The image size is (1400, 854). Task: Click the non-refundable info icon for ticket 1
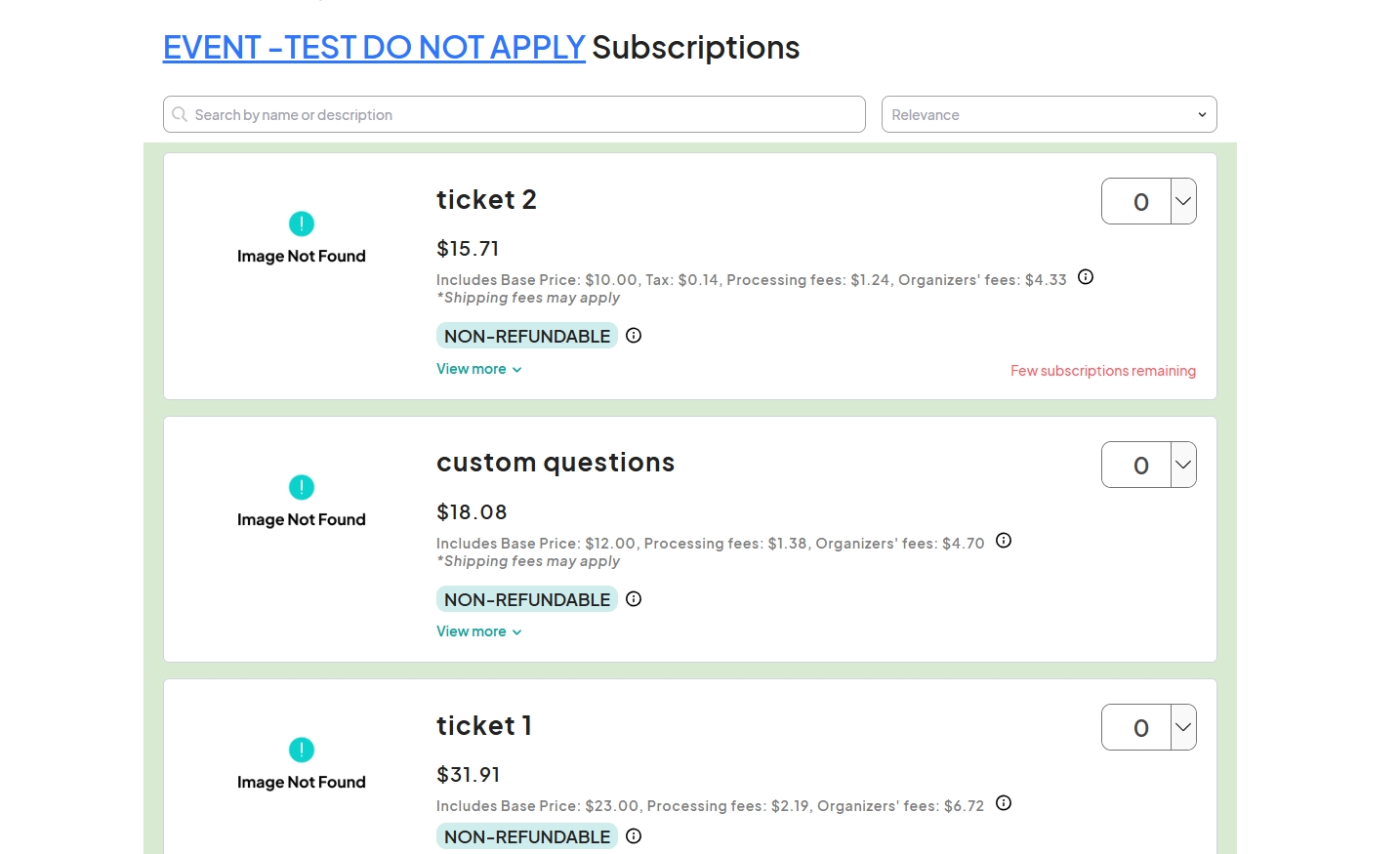tap(634, 836)
